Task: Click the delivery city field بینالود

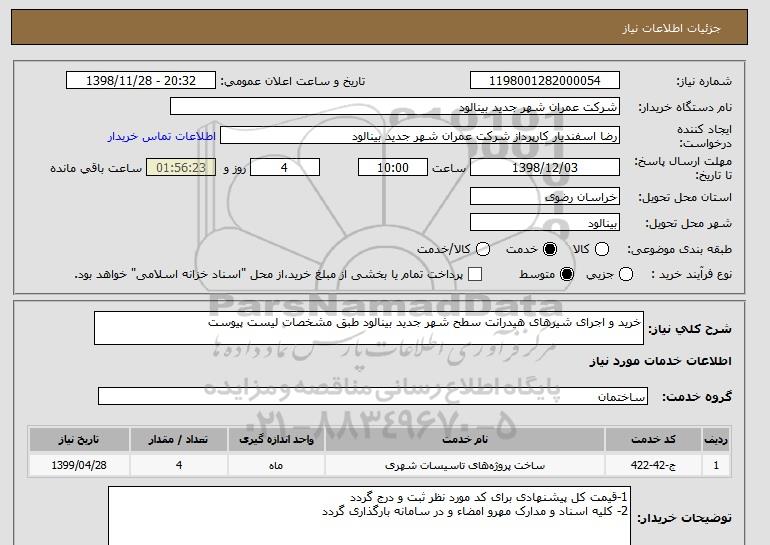Action: tap(545, 222)
